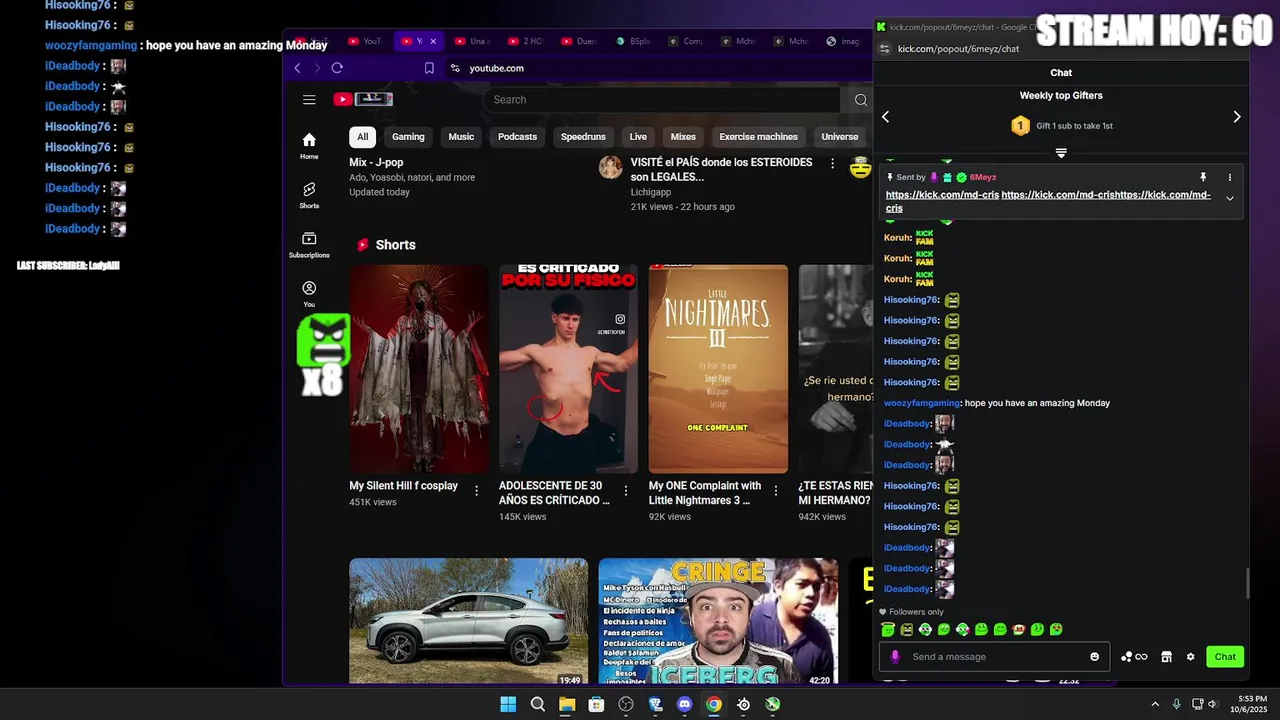Open the Little Nightmares III short thumbnail

(x=718, y=368)
